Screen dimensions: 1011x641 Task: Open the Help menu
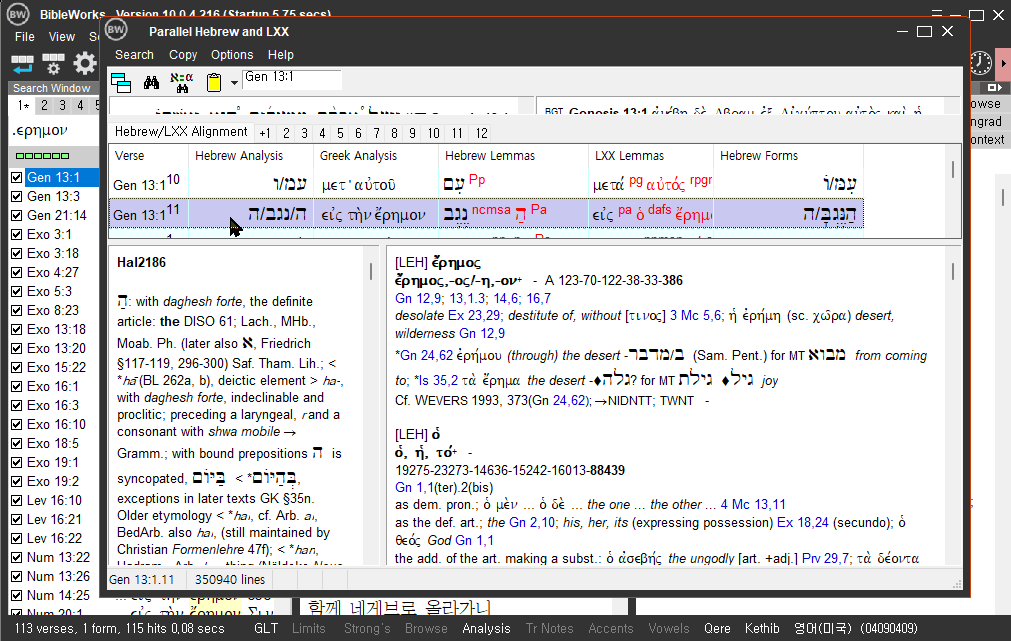[280, 55]
